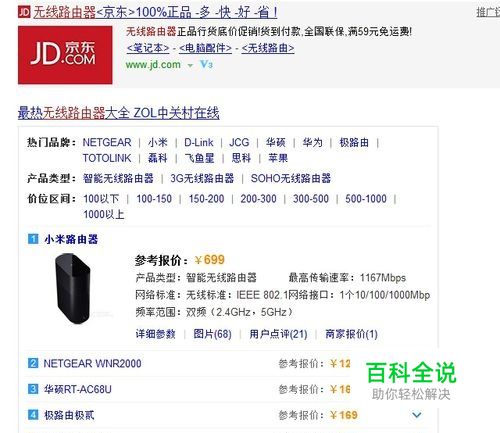Click the blue number 1 rank badge
This screenshot has width=500, height=433.
click(33, 239)
